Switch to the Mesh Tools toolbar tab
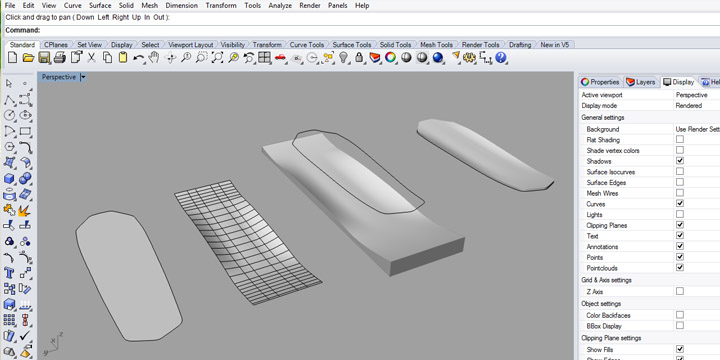The image size is (720, 360). click(436, 45)
